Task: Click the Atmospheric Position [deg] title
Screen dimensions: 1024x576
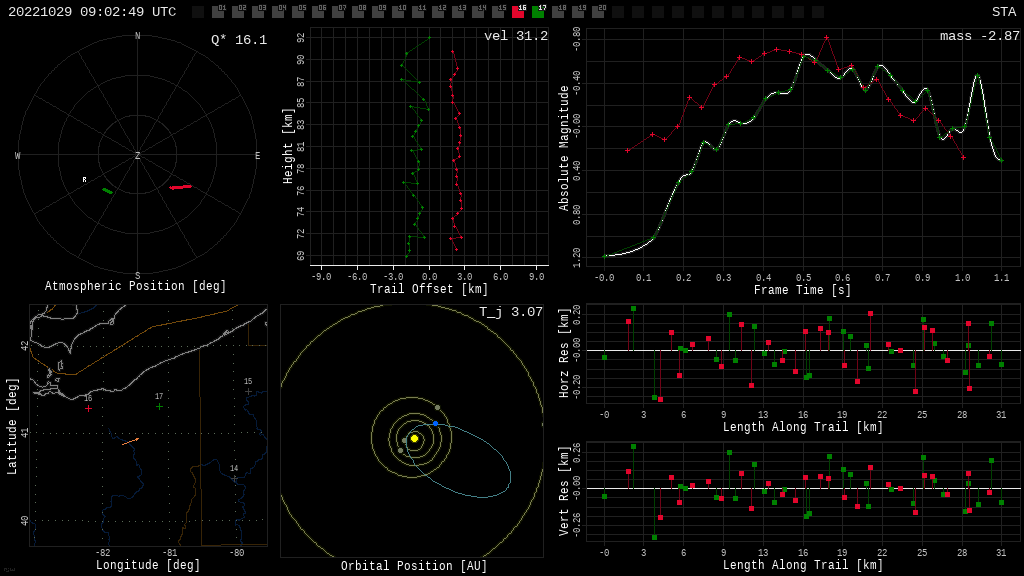Action: point(135,286)
